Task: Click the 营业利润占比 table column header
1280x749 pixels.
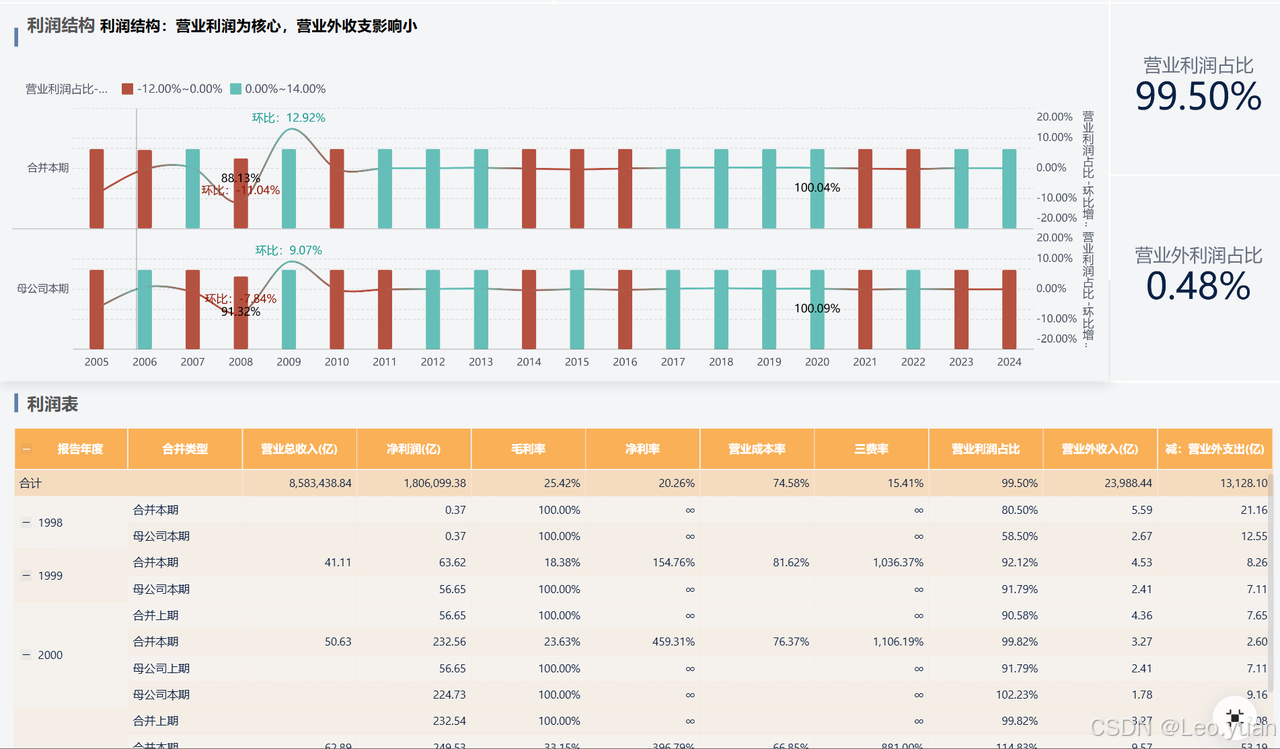Action: 986,449
